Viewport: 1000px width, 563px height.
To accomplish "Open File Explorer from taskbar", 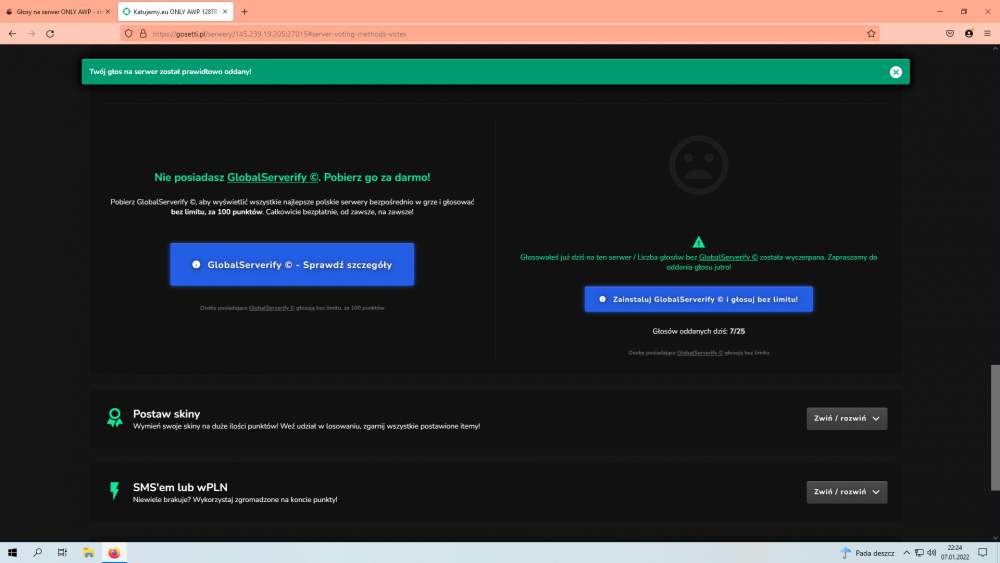I will [x=89, y=553].
